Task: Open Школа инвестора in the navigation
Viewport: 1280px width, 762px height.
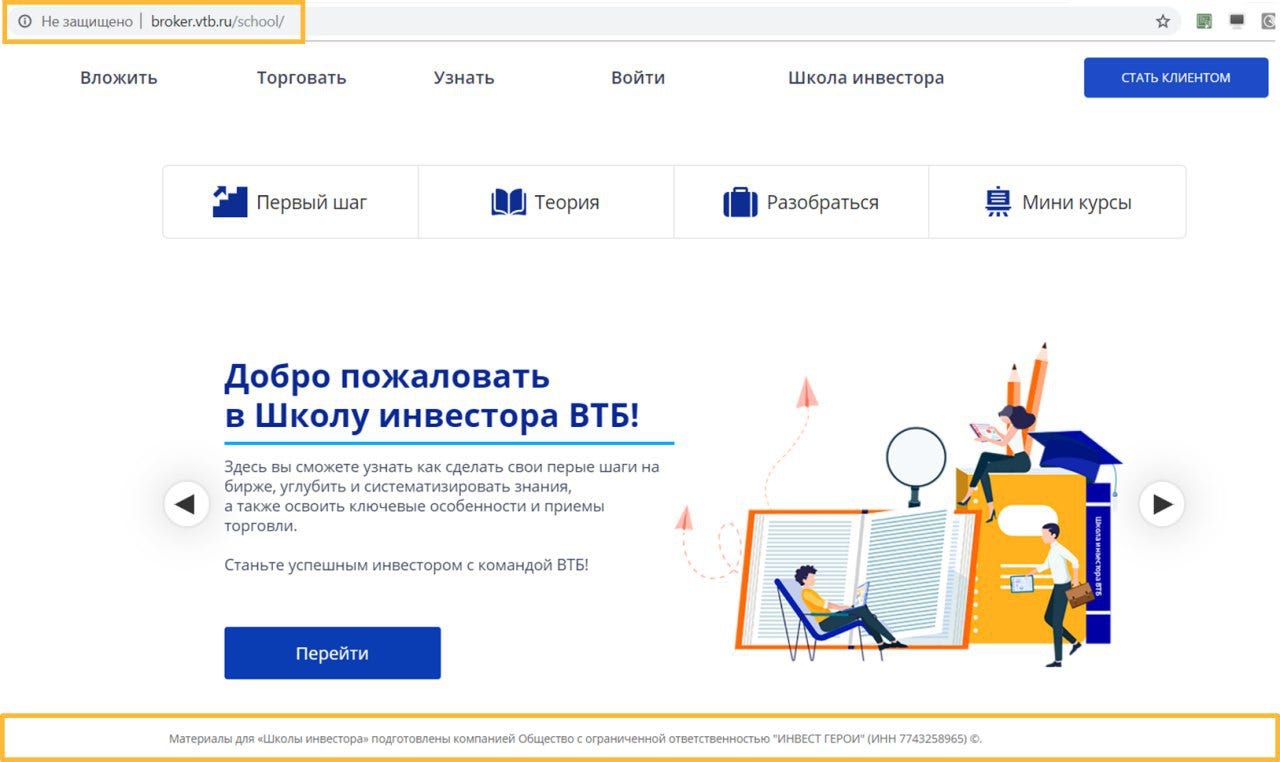Action: pos(866,78)
